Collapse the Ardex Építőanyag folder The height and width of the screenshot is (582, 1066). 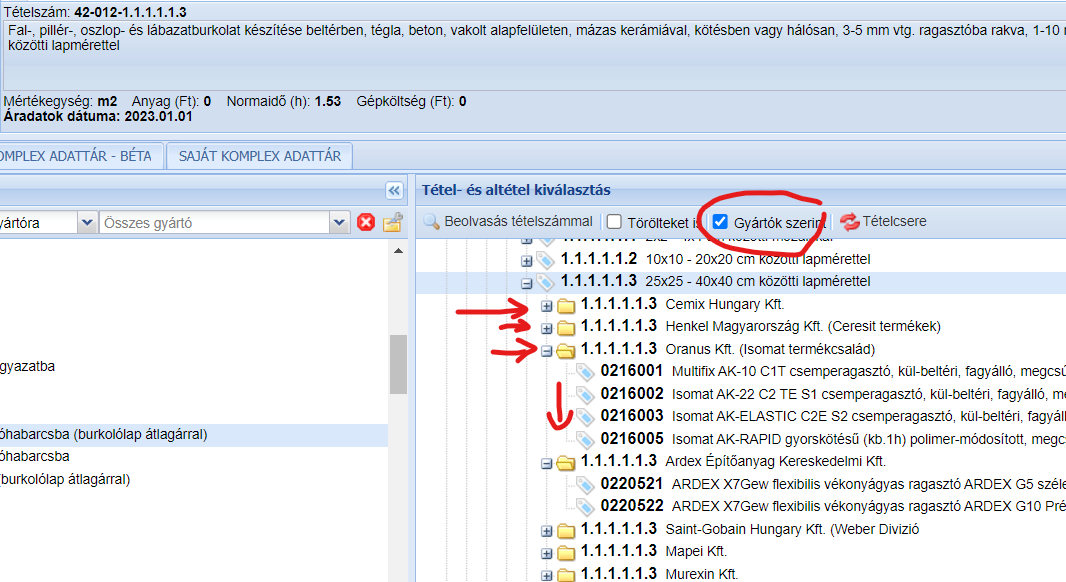(547, 463)
